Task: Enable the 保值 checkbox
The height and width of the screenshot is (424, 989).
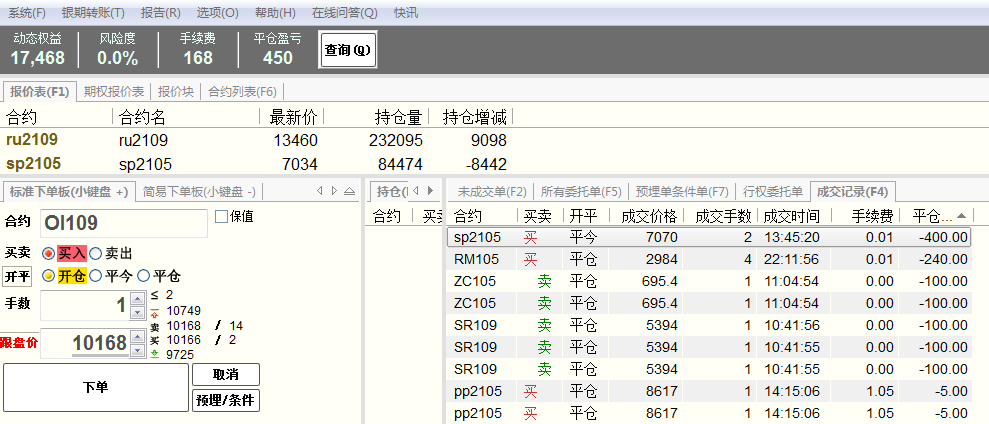Action: (x=221, y=216)
